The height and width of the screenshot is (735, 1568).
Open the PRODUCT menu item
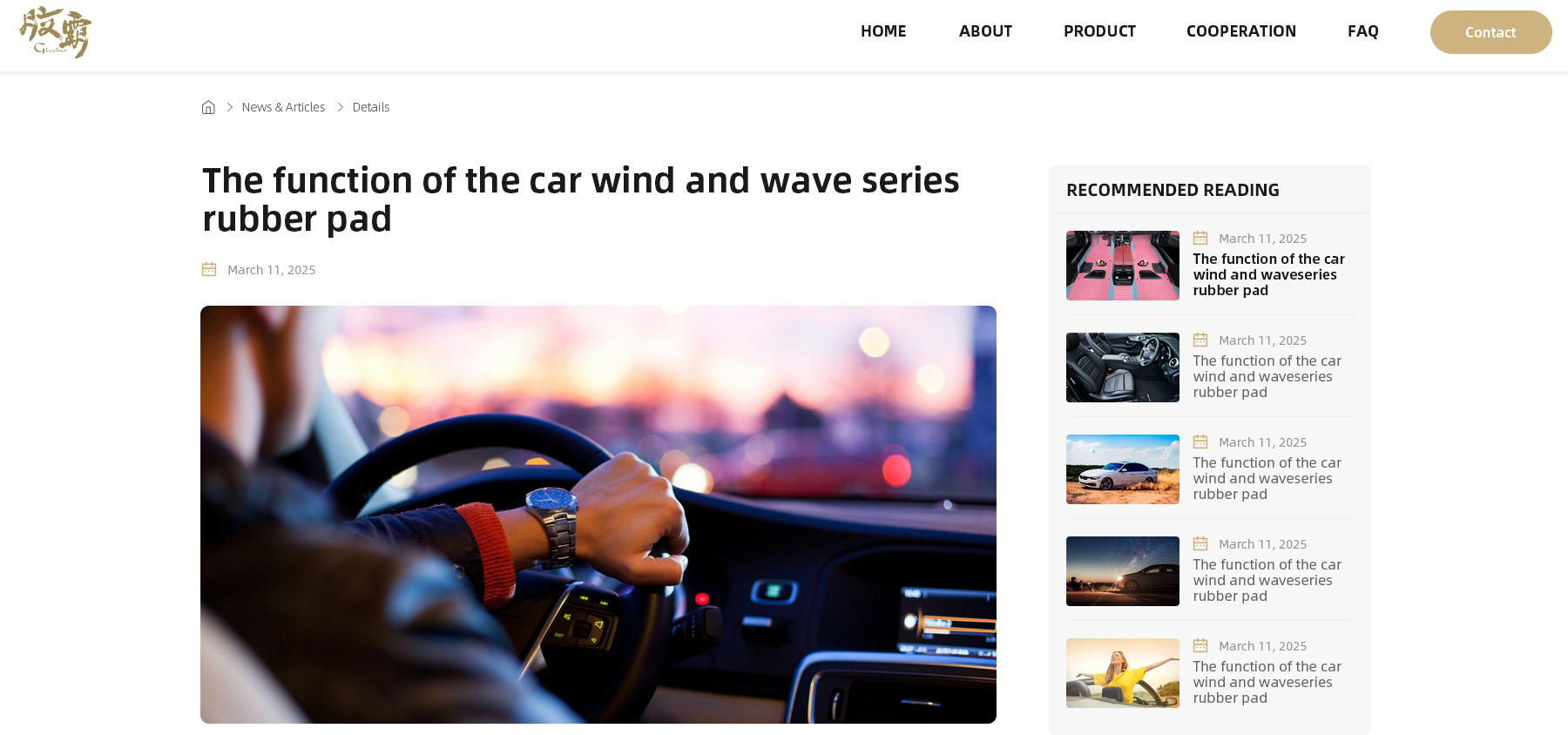click(x=1099, y=31)
